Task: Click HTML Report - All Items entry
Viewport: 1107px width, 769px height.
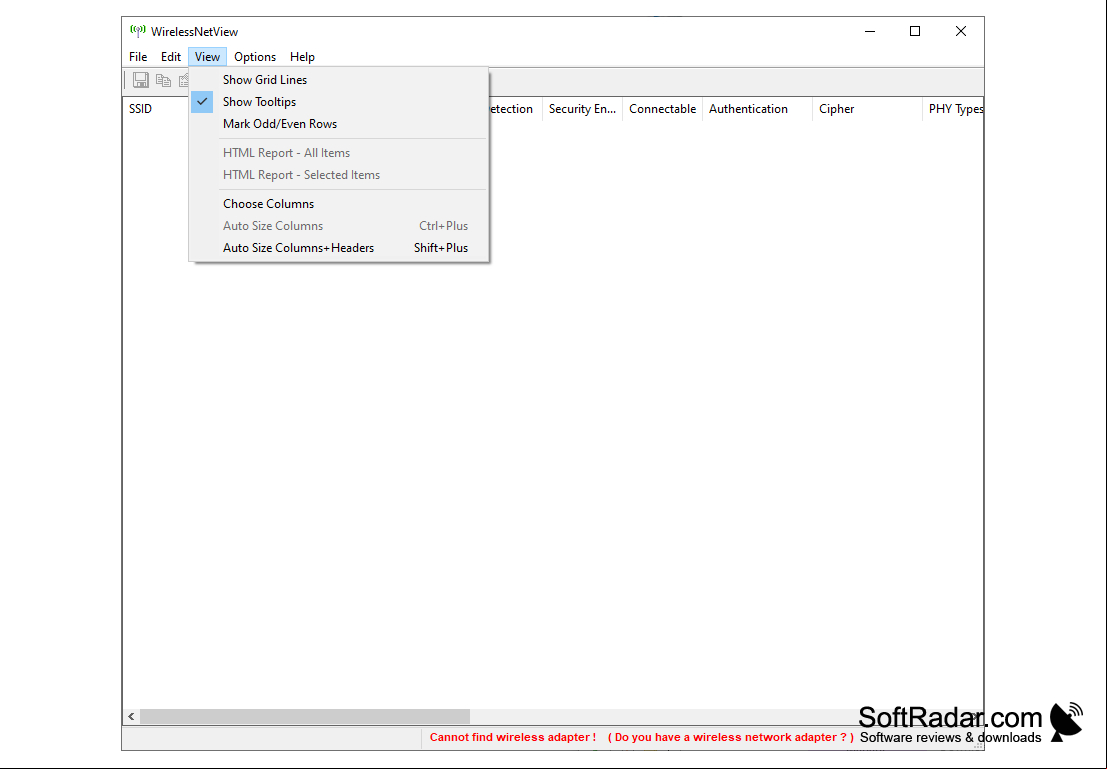Action: [x=339, y=153]
